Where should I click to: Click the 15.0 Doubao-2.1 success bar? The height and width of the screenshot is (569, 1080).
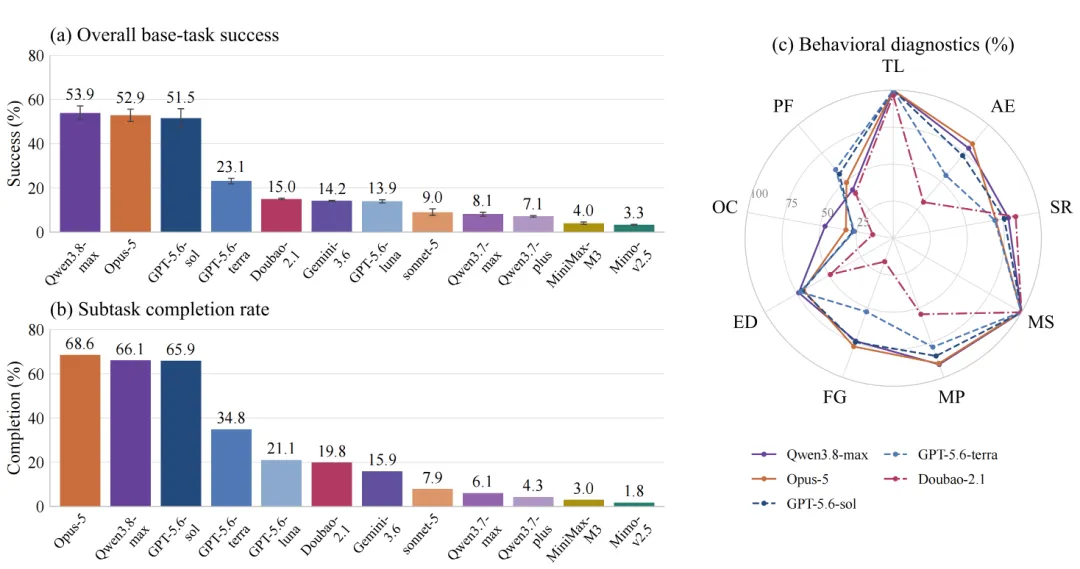pyautogui.click(x=282, y=216)
